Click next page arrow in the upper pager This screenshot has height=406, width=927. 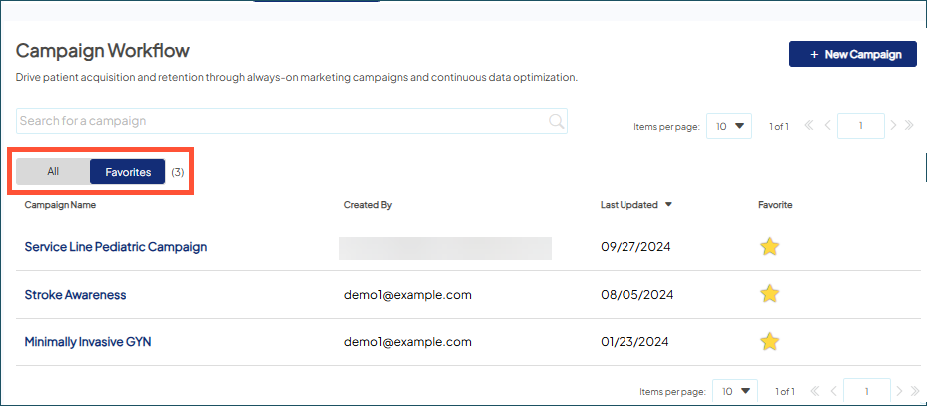tap(894, 126)
